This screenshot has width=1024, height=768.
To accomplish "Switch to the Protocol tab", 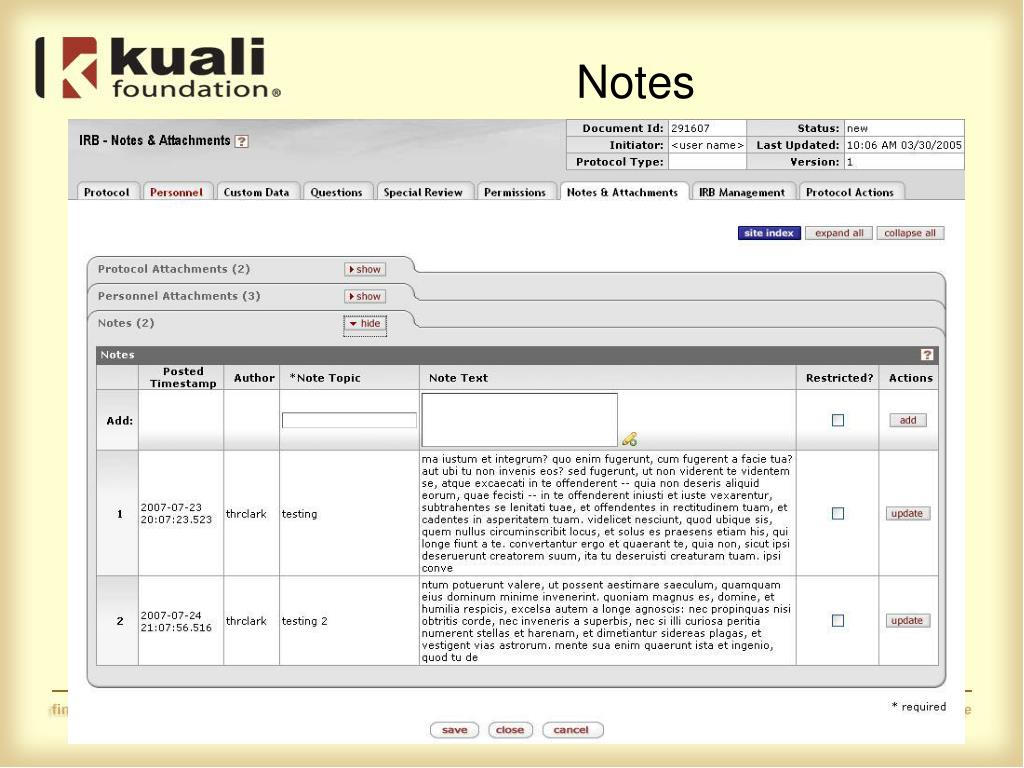I will point(106,192).
